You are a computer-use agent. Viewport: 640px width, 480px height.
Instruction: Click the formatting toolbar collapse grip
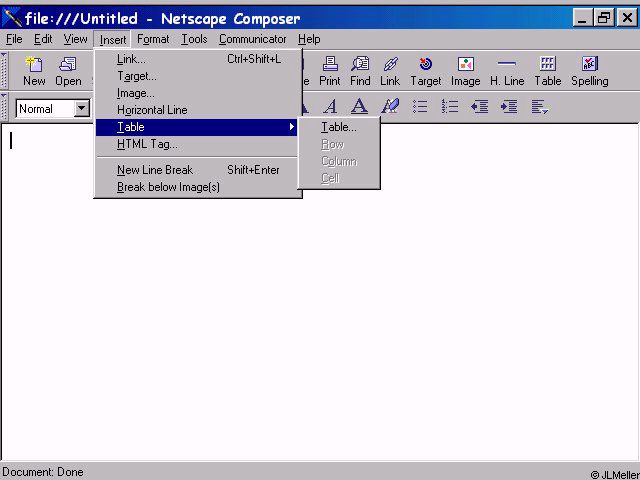coord(4,107)
